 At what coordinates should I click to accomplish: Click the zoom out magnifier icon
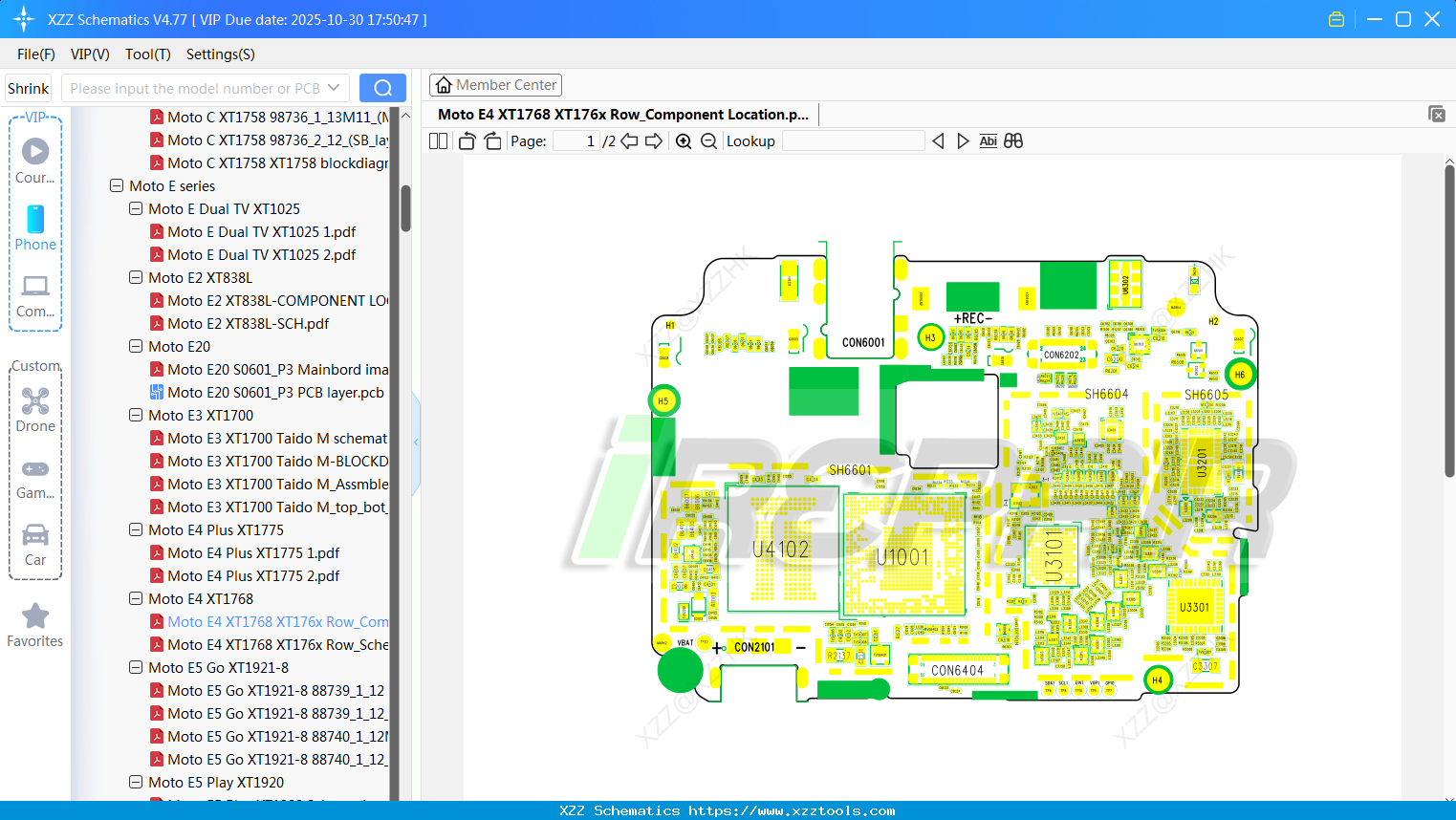pos(708,141)
